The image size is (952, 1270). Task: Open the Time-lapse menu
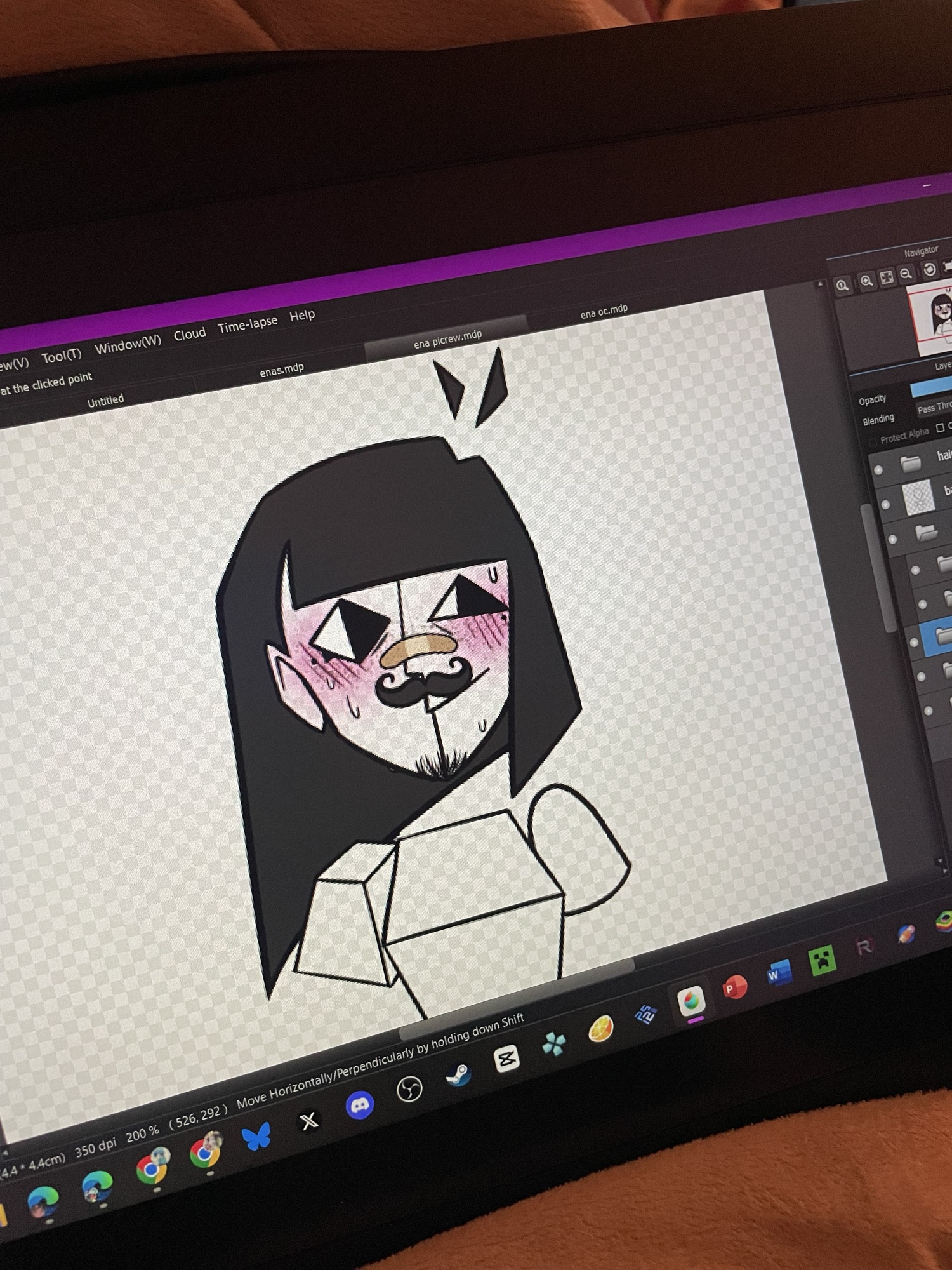pos(248,324)
